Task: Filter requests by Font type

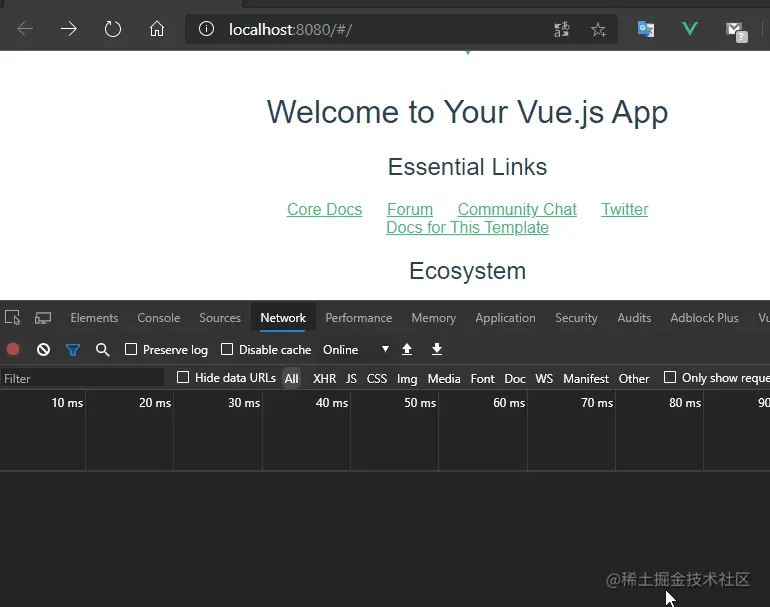Action: tap(482, 379)
